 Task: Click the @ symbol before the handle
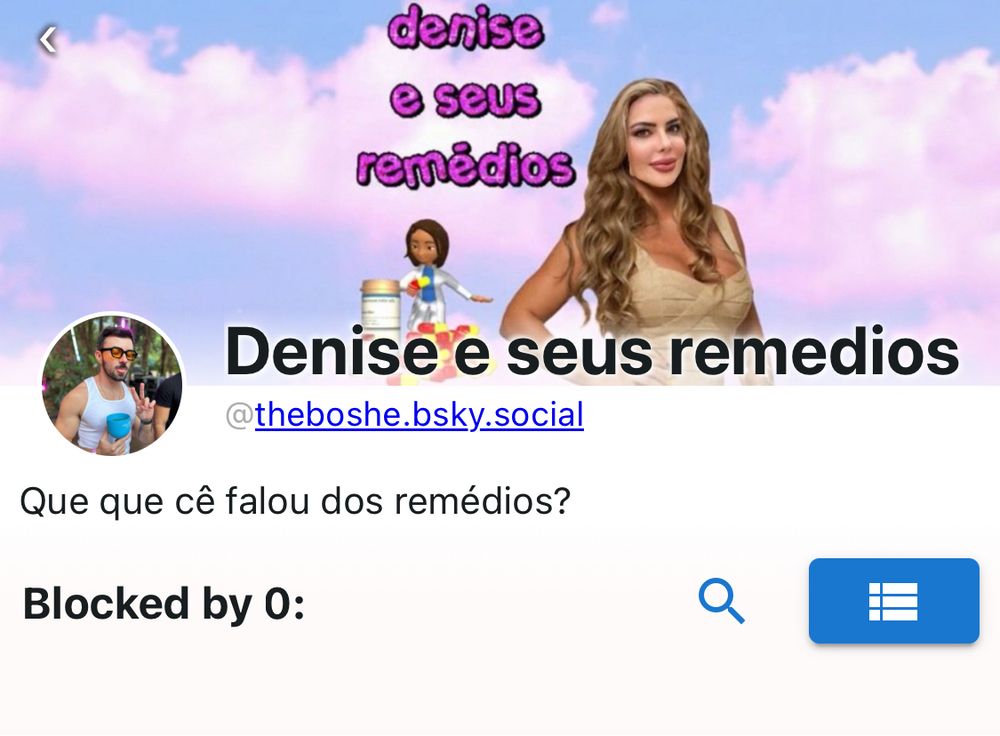(x=240, y=415)
